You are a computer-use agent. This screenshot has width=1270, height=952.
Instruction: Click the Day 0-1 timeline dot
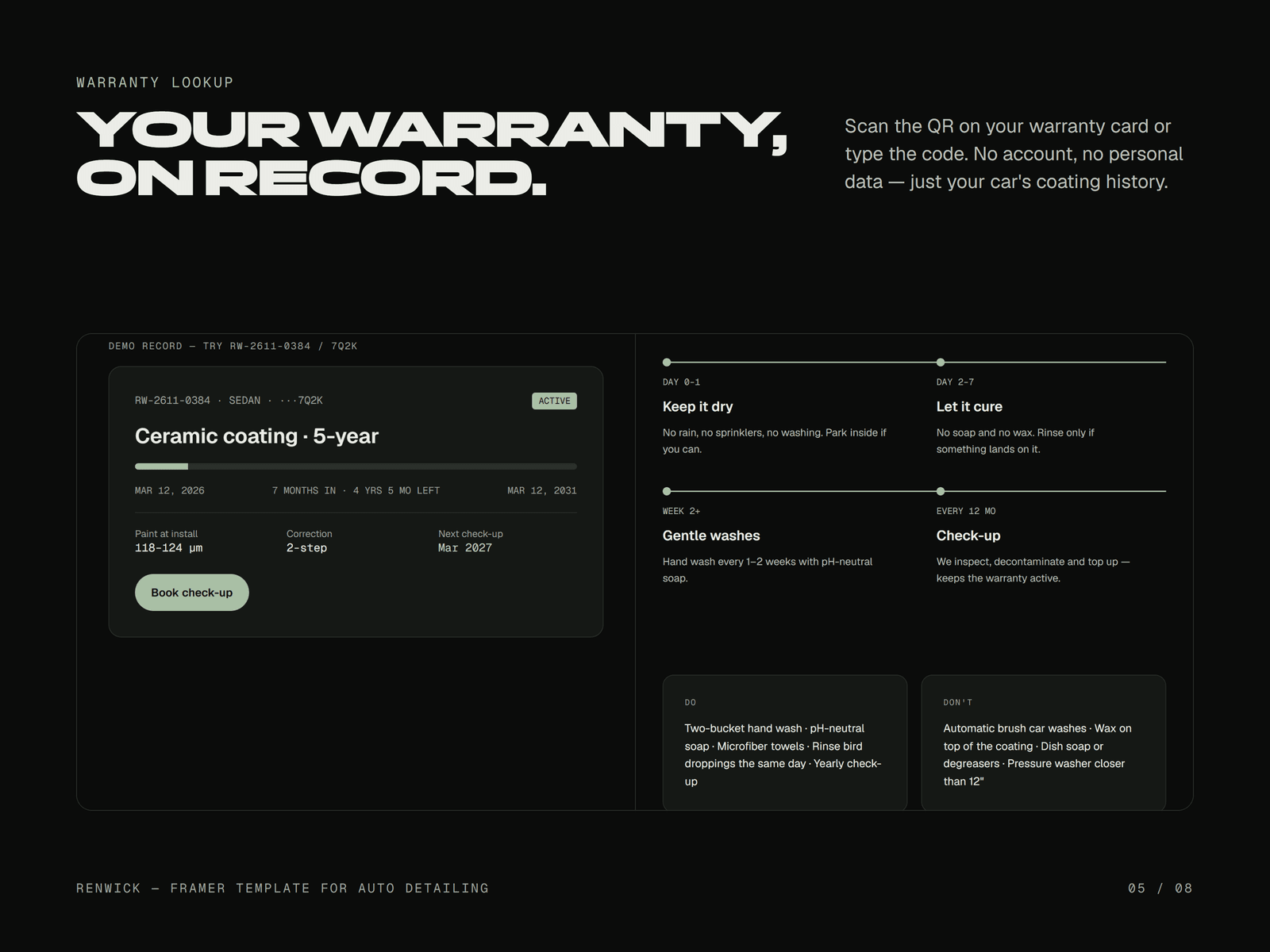(667, 363)
